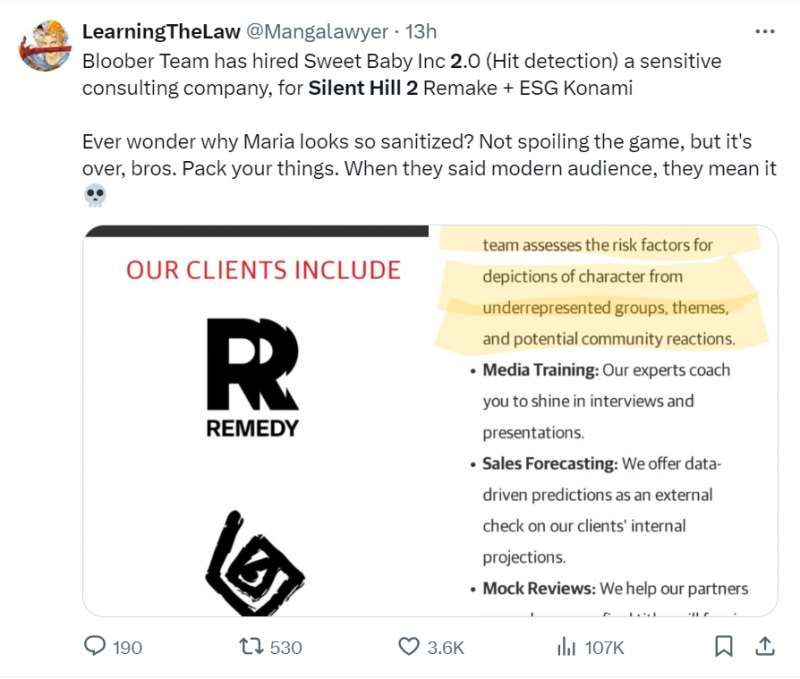The image size is (800, 679).
Task: Click the share upload icon
Action: click(x=764, y=647)
